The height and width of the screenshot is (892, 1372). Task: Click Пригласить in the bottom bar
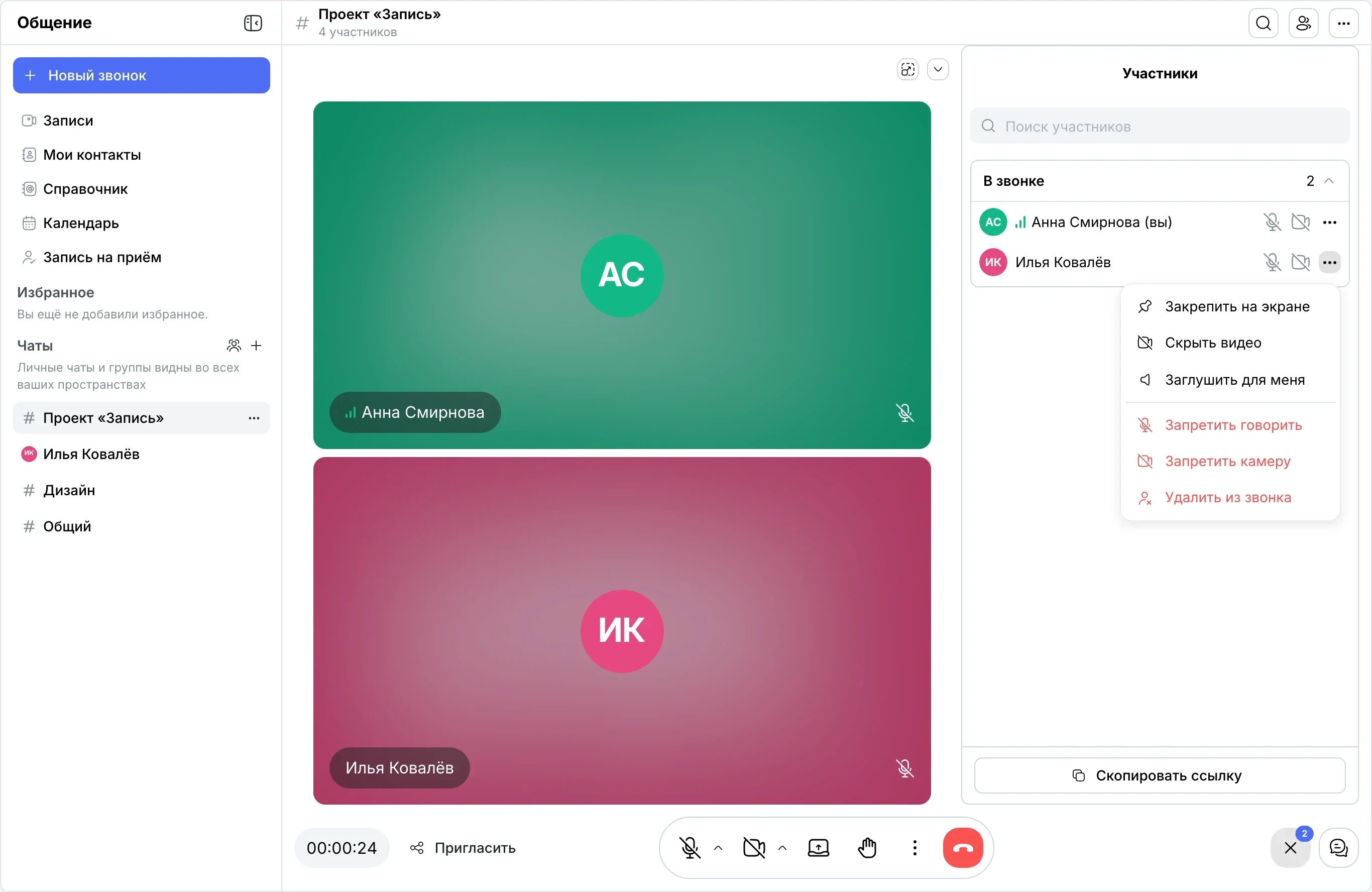(463, 848)
